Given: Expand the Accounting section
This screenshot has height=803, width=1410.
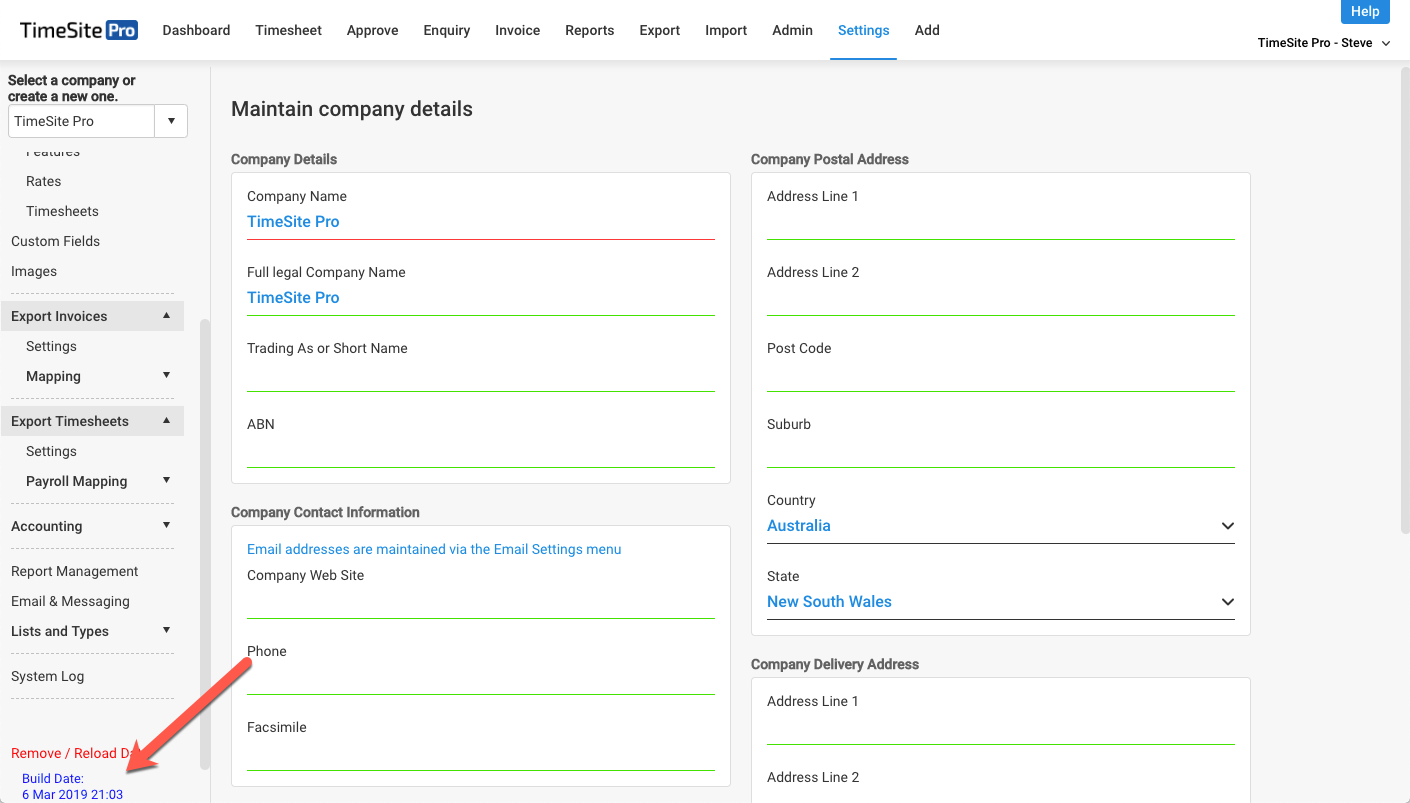Looking at the screenshot, I should (x=91, y=526).
